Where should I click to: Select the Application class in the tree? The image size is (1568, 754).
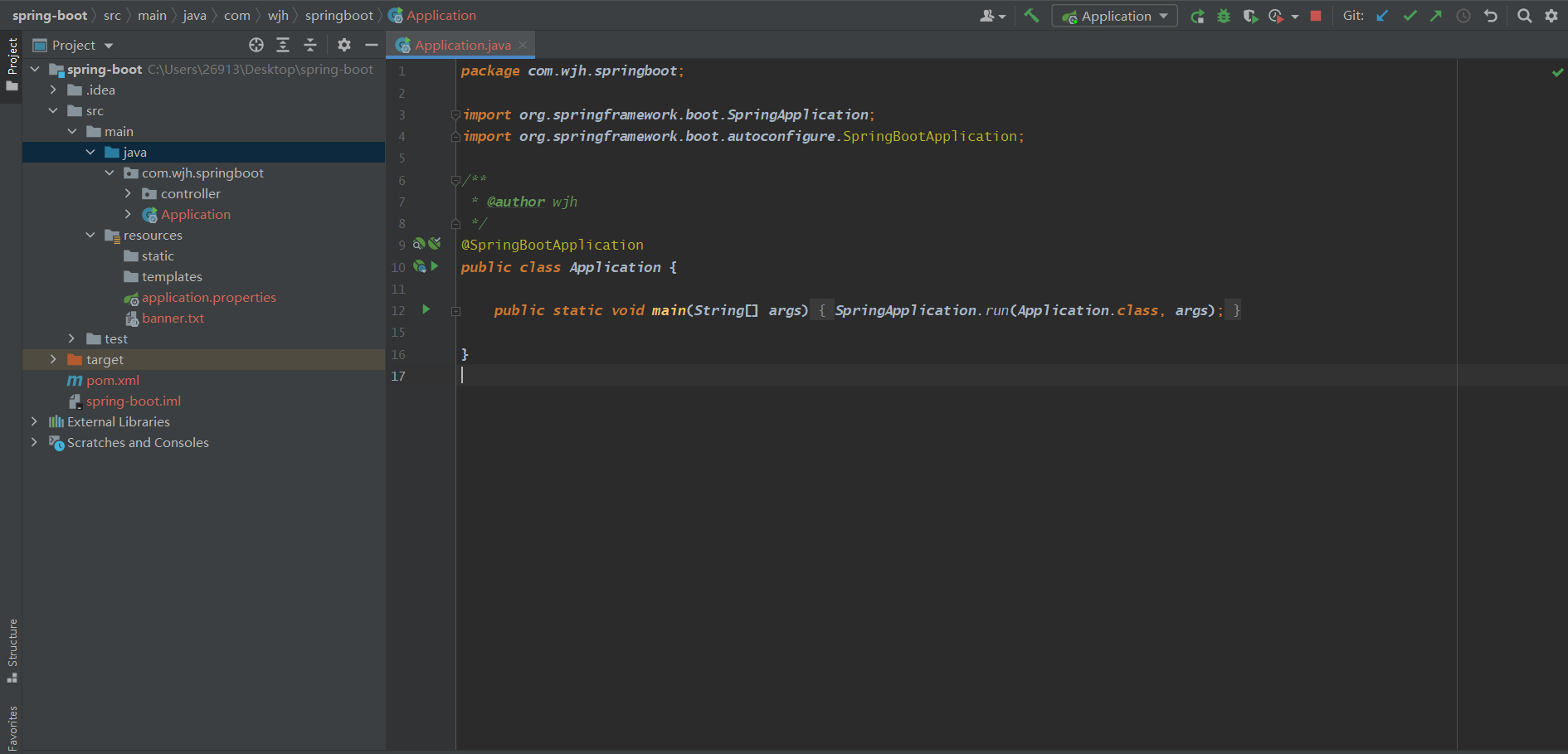tap(196, 214)
